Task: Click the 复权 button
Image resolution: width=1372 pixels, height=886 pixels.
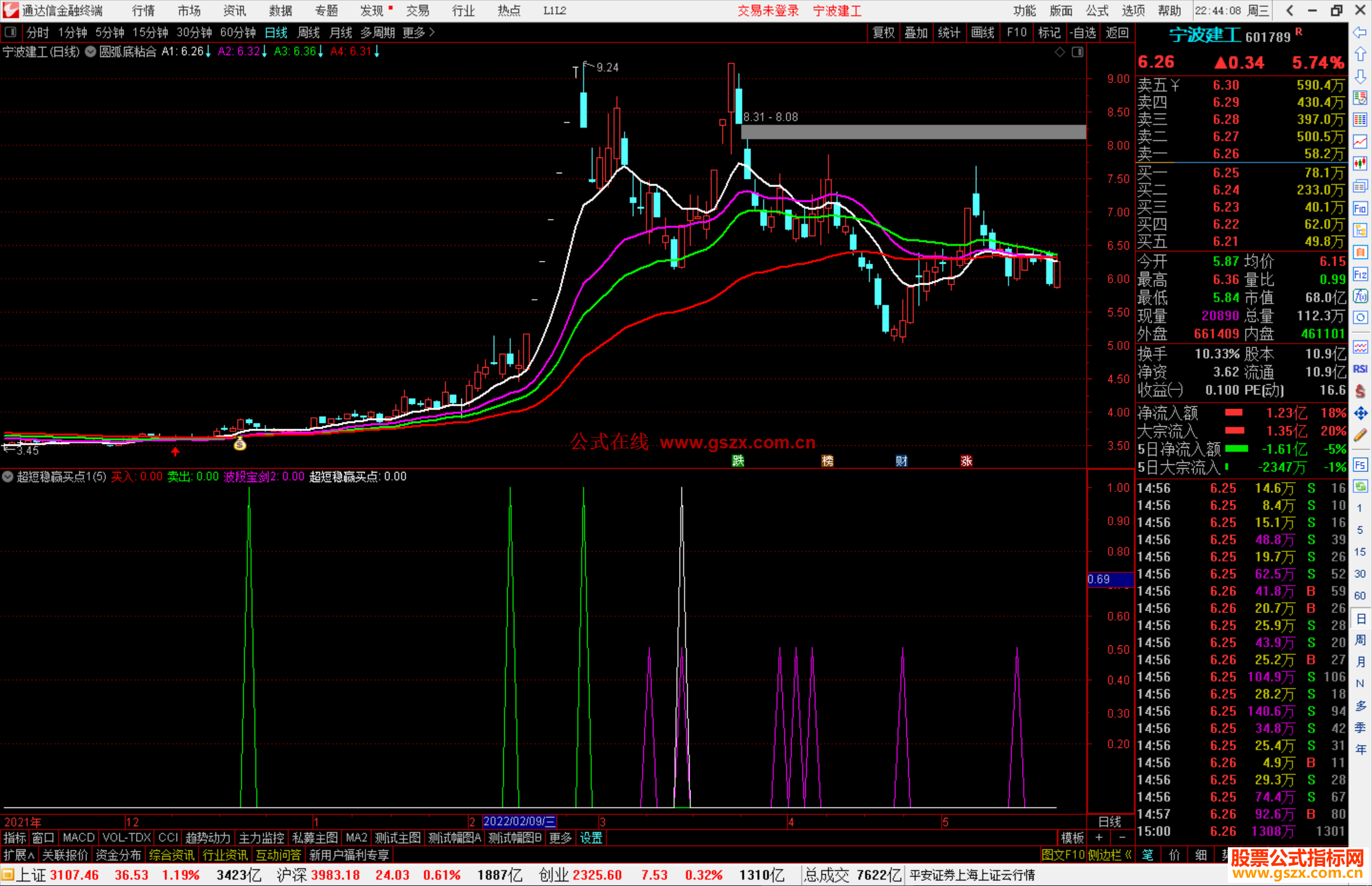Action: [884, 32]
